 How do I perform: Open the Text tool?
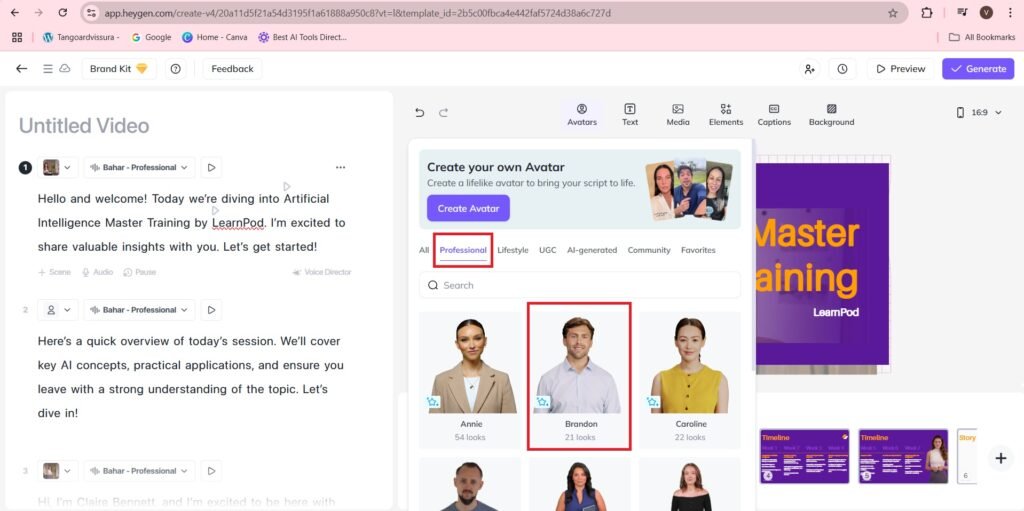(x=630, y=114)
